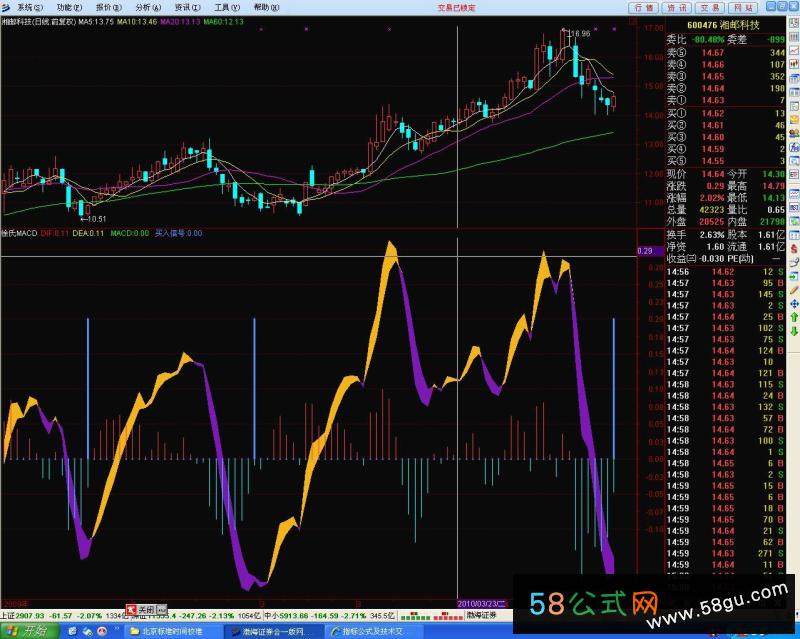The height and width of the screenshot is (639, 800).
Task: Click the 换手 2.63% value
Action: pyautogui.click(x=712, y=235)
